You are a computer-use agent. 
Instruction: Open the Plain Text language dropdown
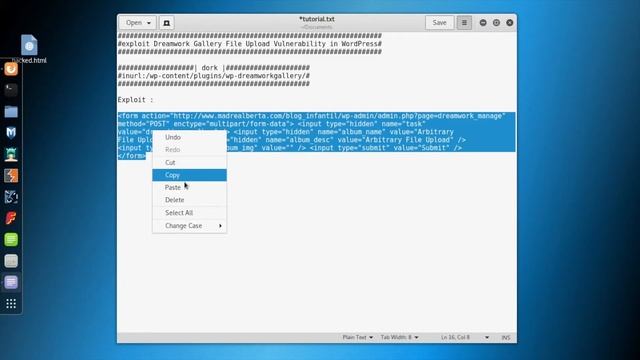(x=358, y=338)
